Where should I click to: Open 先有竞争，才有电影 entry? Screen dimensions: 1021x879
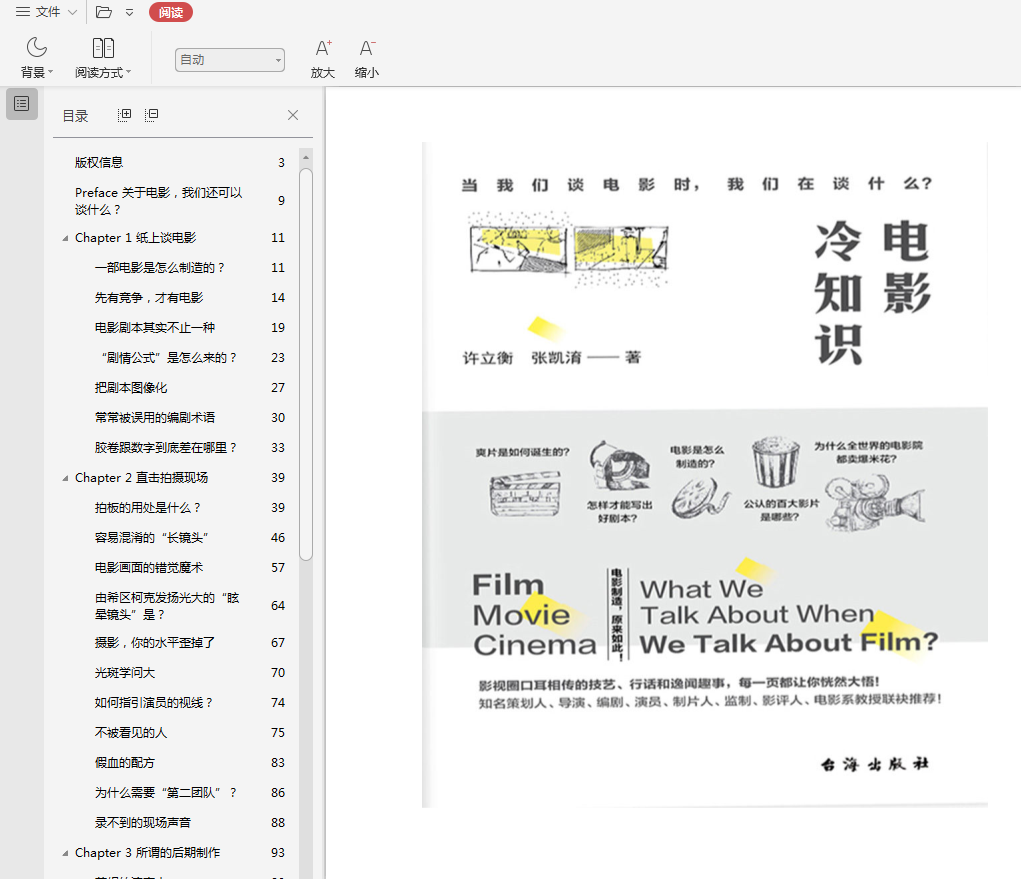click(x=149, y=298)
